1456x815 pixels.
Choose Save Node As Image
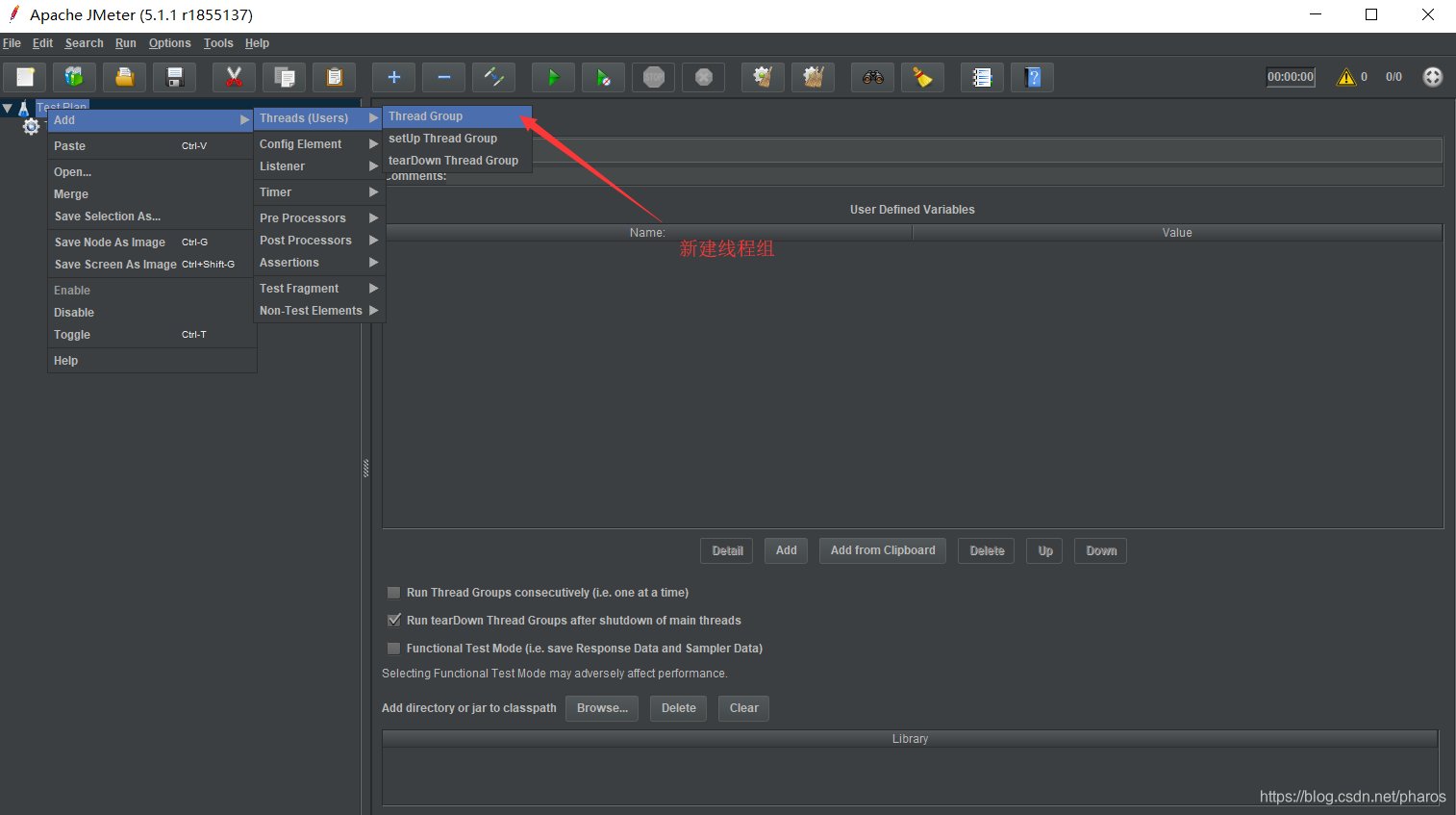click(x=152, y=242)
